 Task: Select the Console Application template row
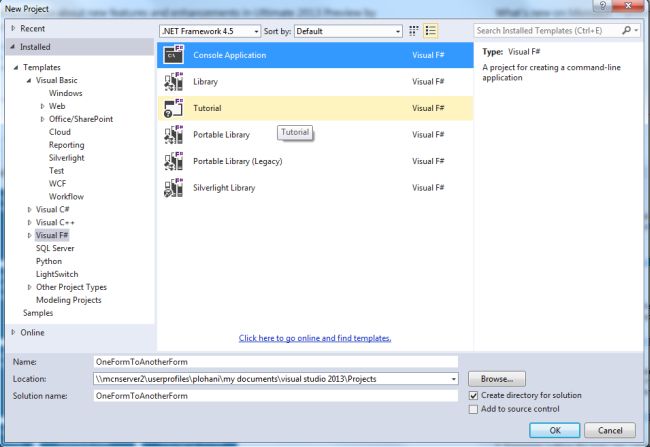[315, 55]
